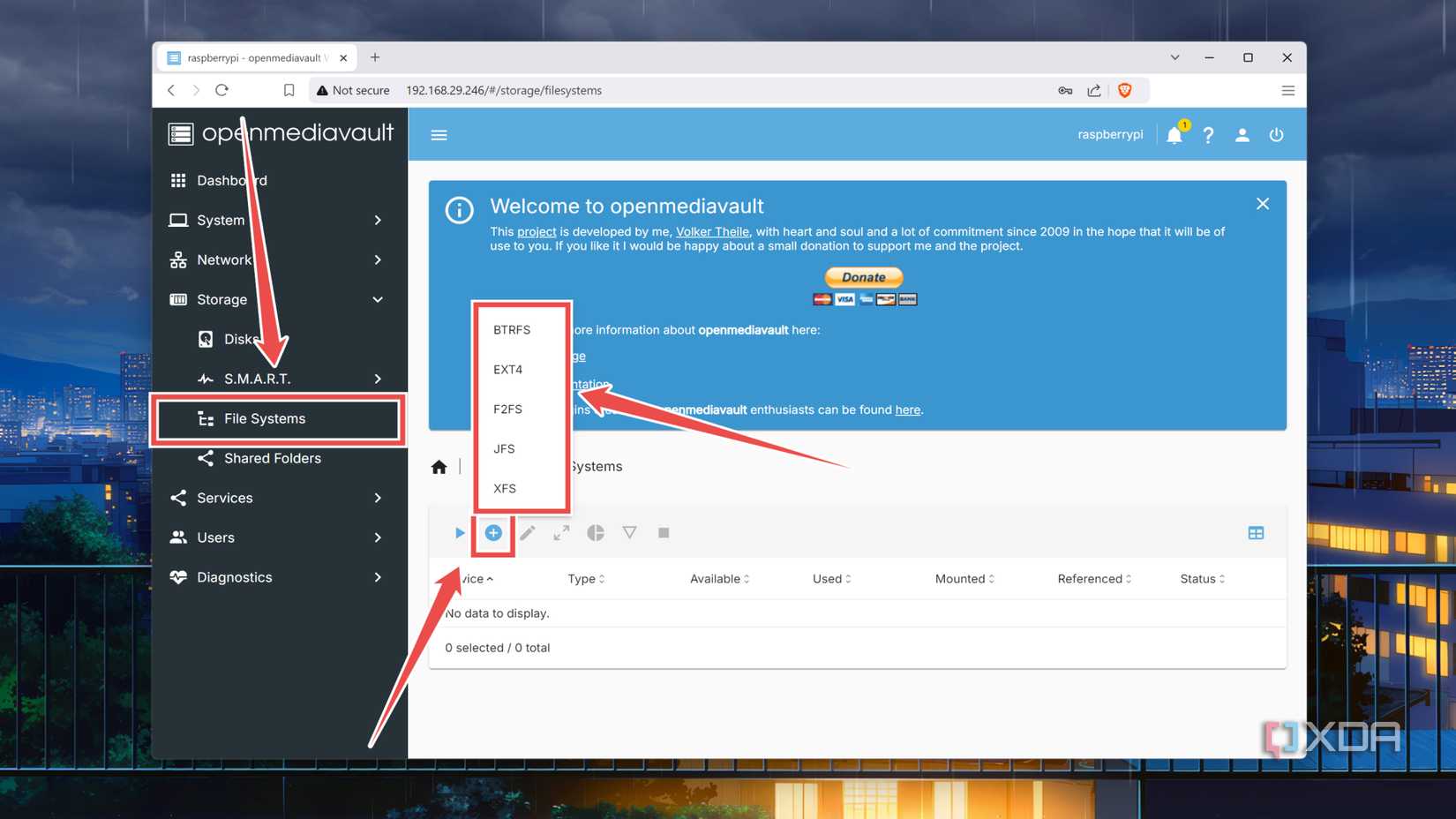Screen dimensions: 1456x819
Task: Expand the Users sidebar section
Action: [280, 537]
